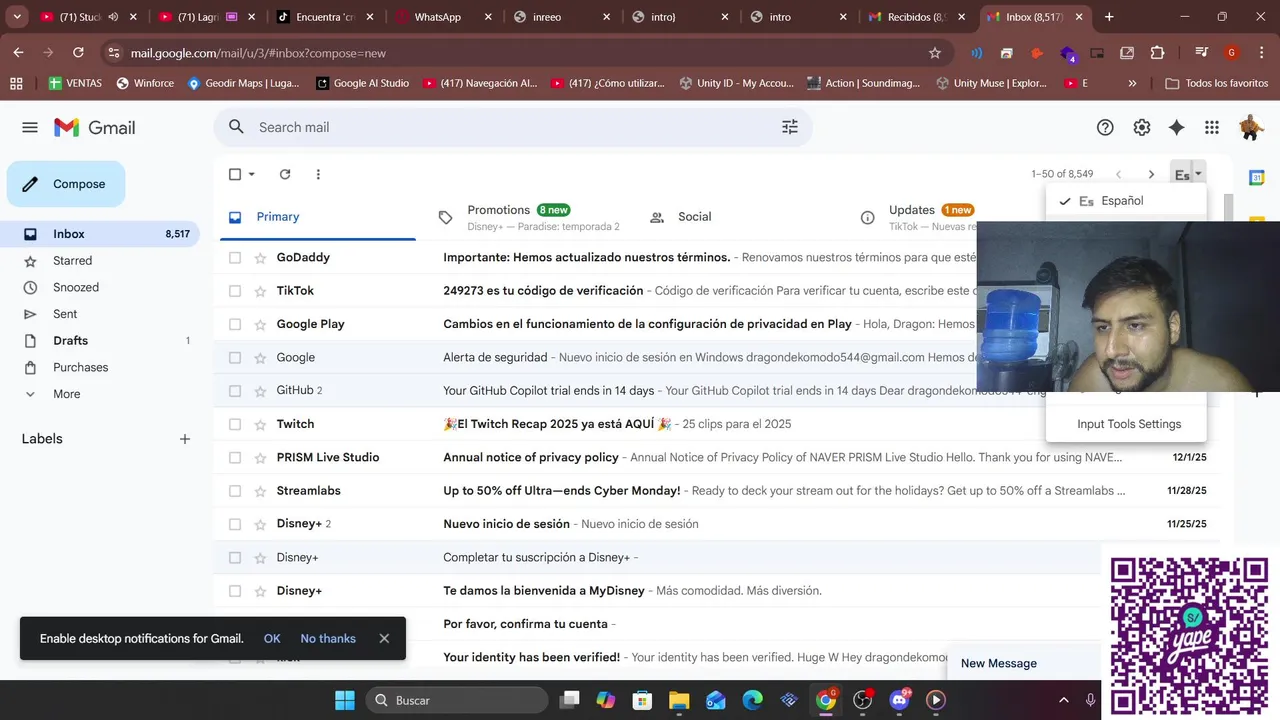This screenshot has width=1280, height=720.
Task: Switch to the Promotions tab
Action: click(530, 217)
